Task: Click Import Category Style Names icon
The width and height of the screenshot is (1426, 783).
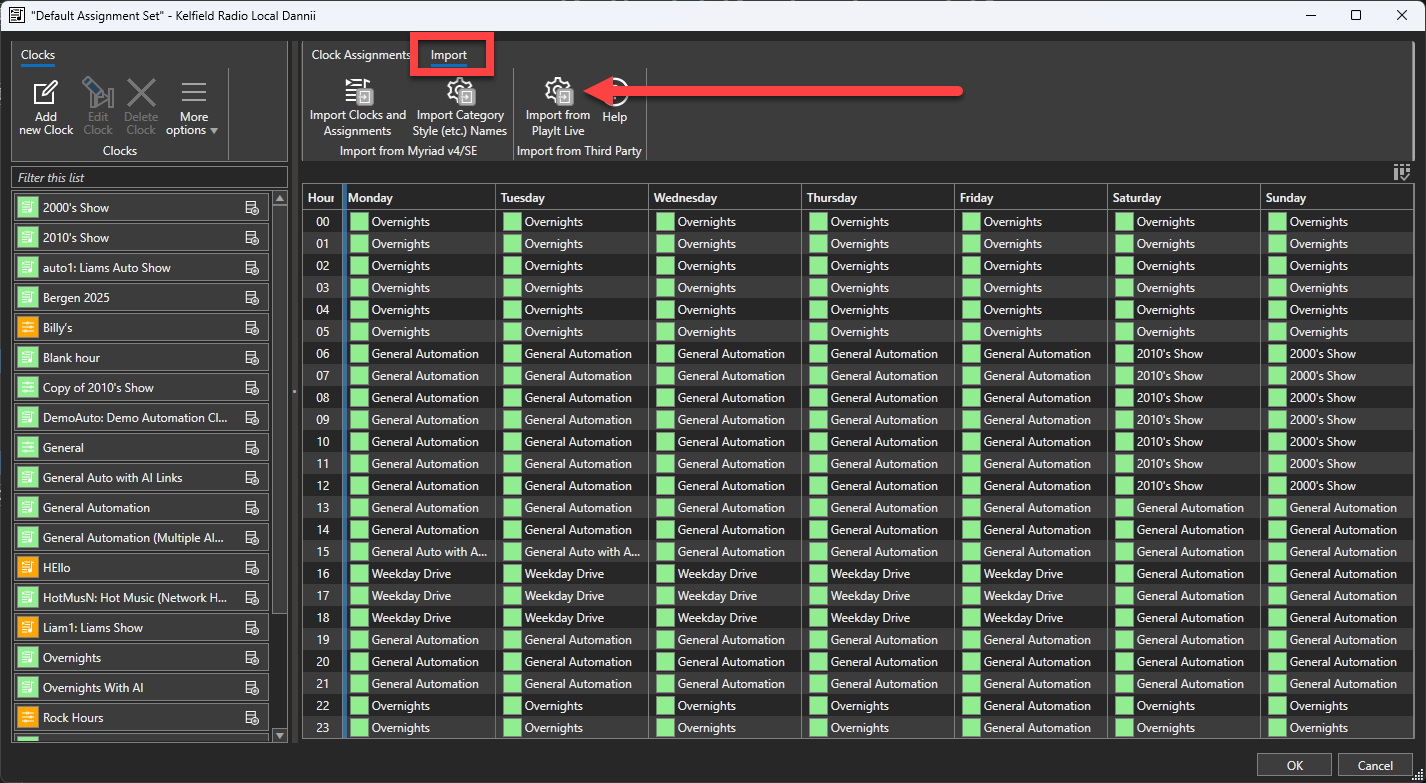Action: [x=460, y=91]
